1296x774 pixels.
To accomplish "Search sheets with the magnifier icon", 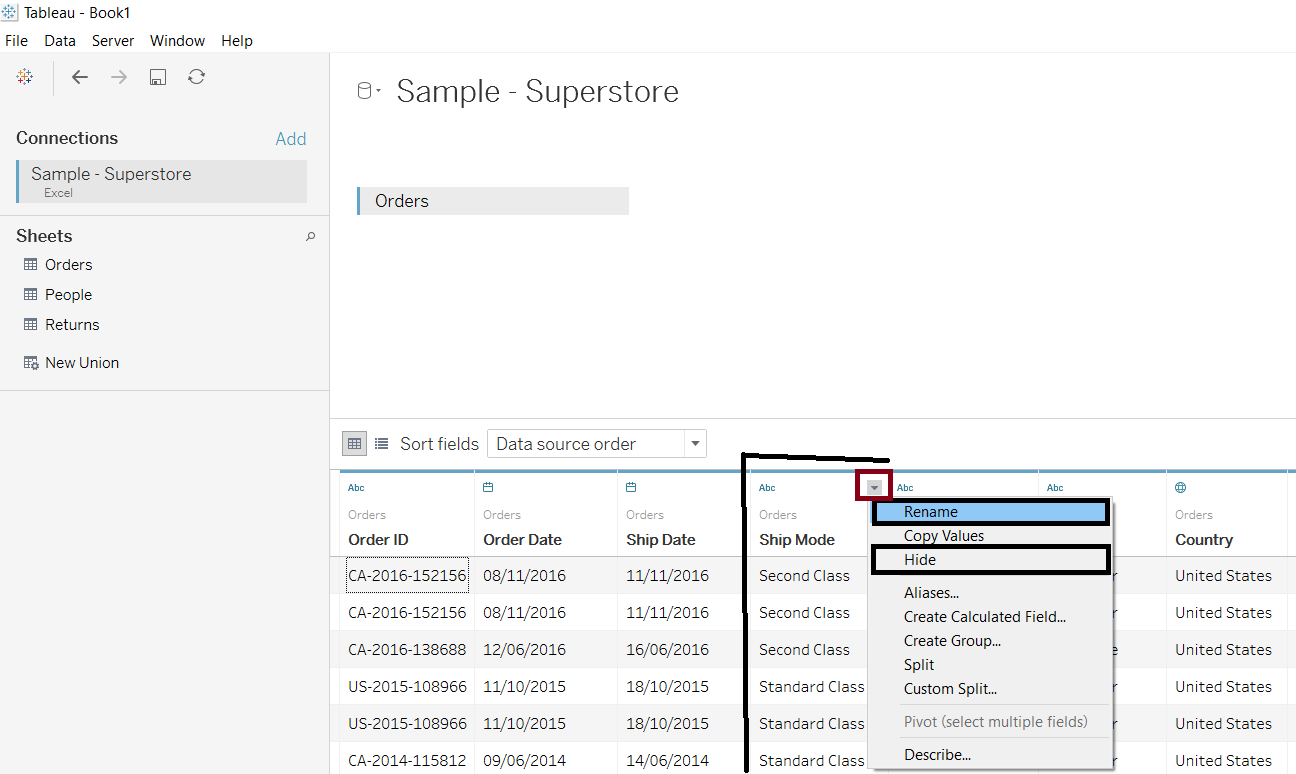I will point(310,237).
